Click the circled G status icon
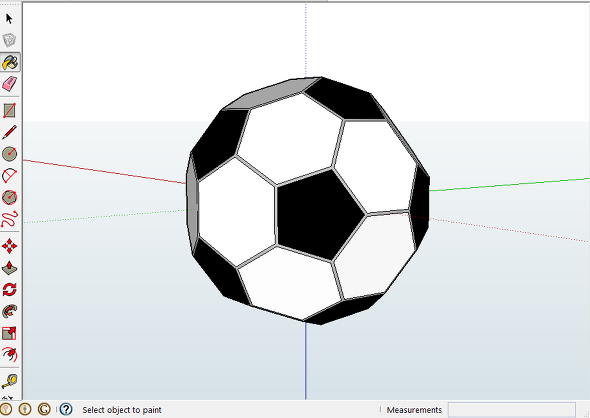 click(44, 409)
